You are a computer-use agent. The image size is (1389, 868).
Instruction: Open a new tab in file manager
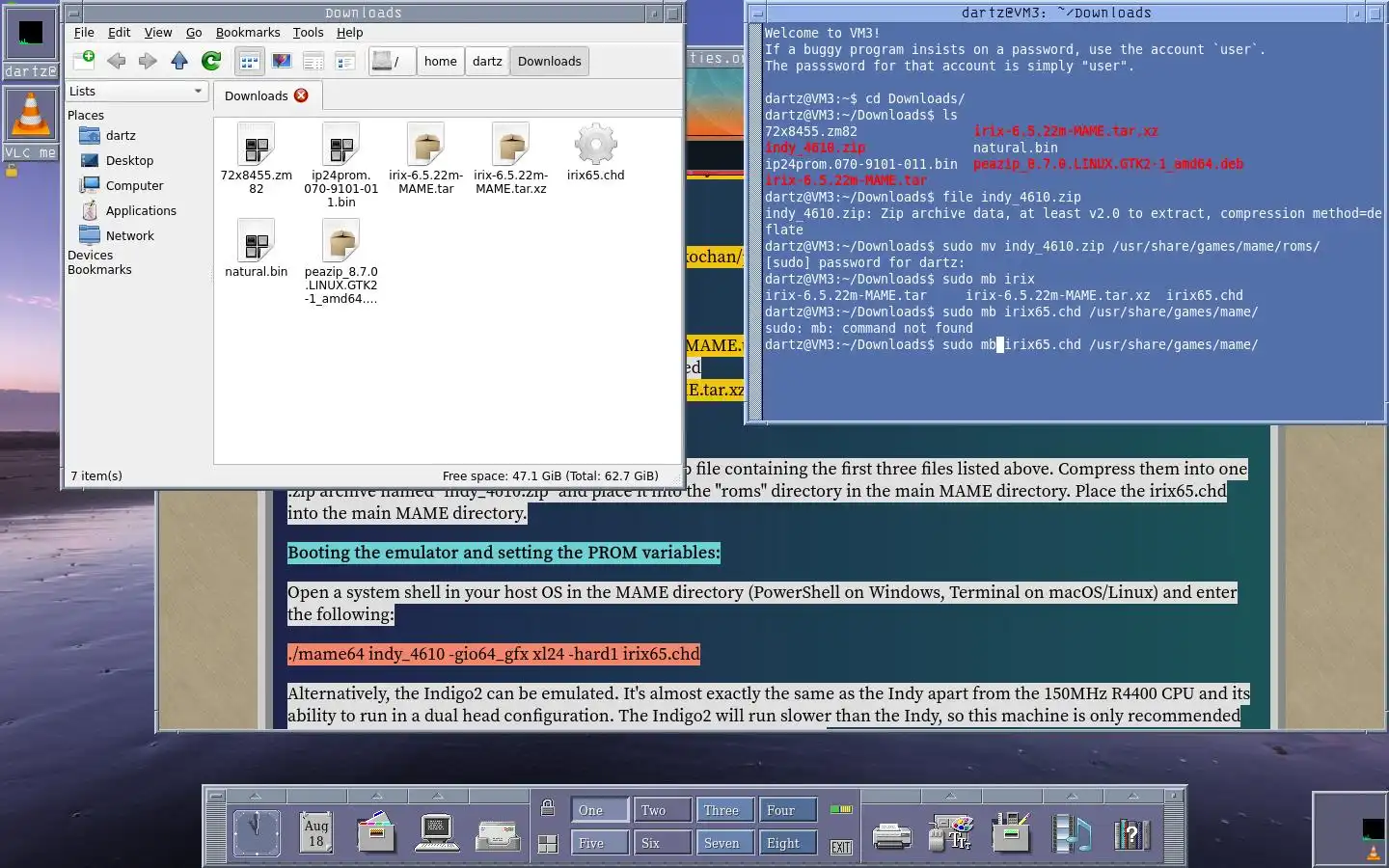pos(84,61)
